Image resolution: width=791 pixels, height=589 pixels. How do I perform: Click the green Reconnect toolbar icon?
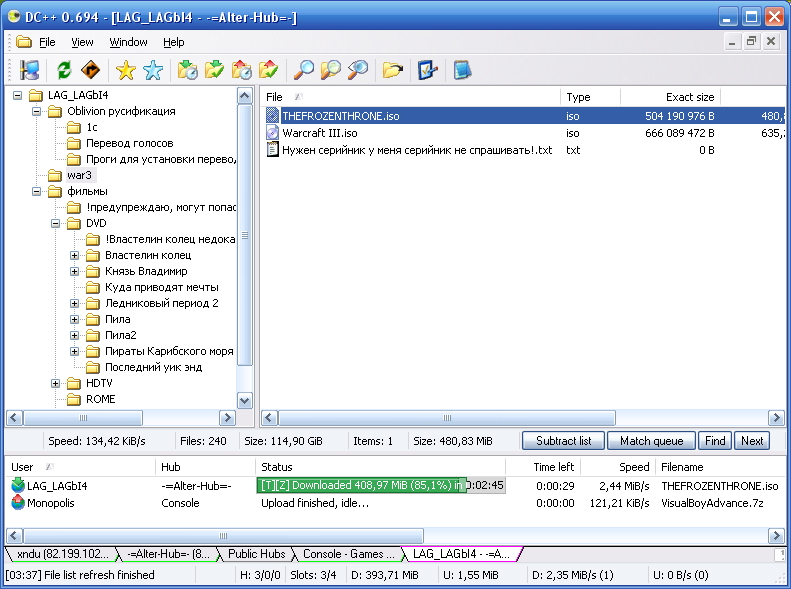pos(64,70)
